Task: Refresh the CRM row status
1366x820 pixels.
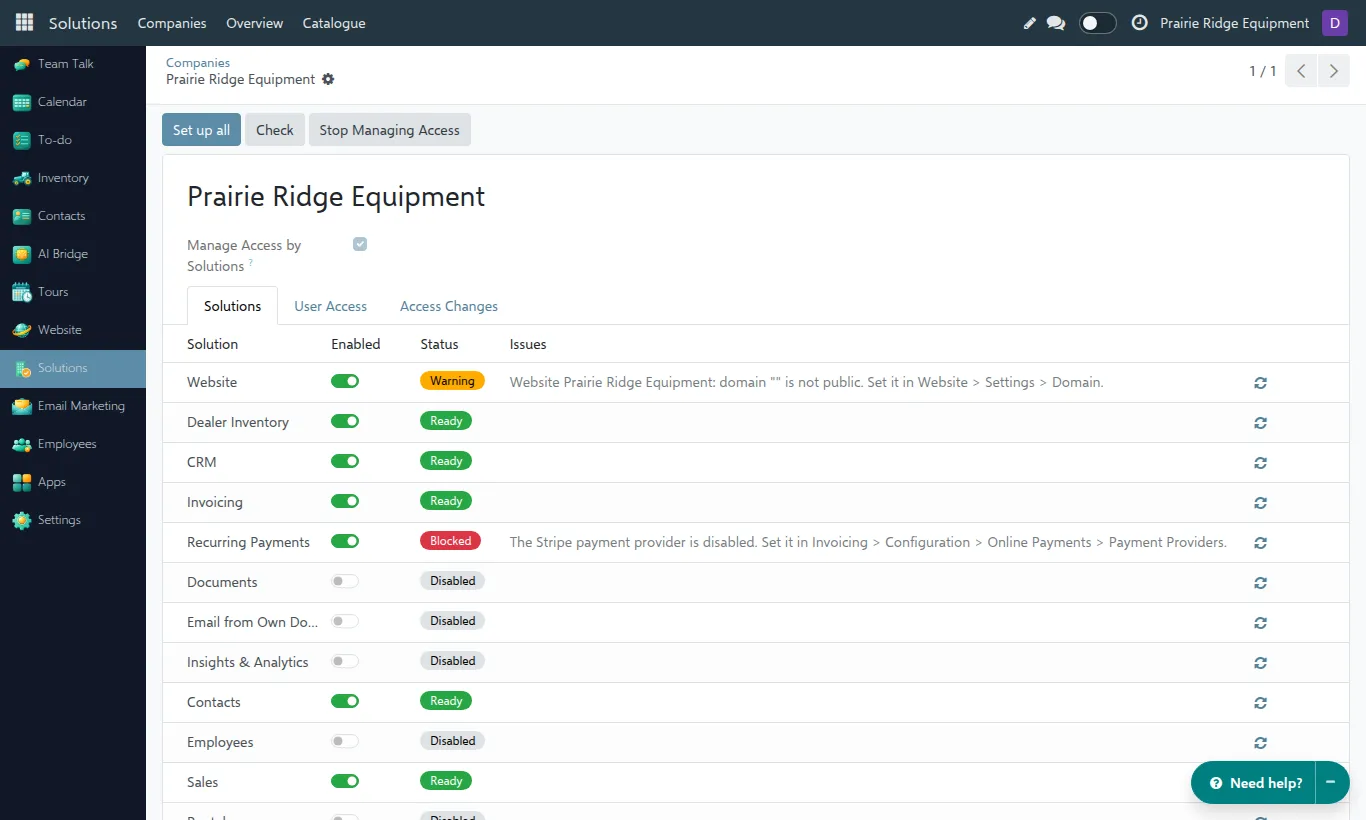Action: pyautogui.click(x=1260, y=463)
